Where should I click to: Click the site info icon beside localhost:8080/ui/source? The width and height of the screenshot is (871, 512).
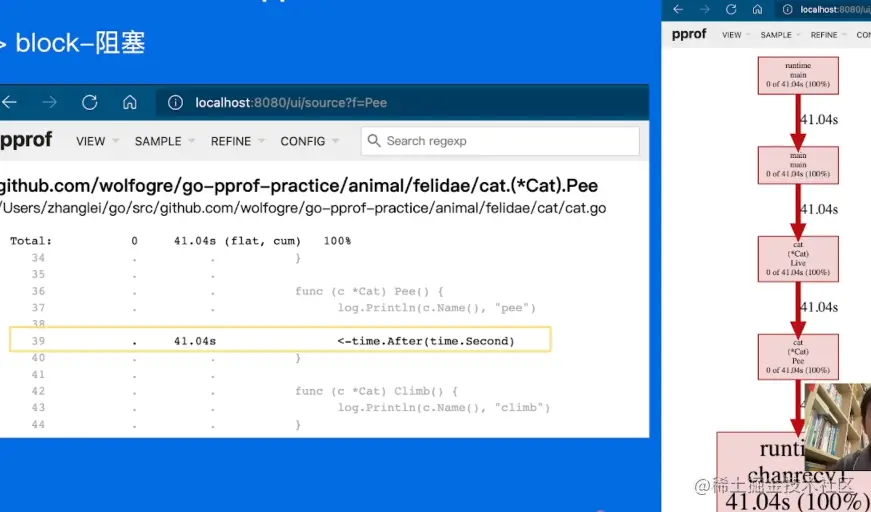[176, 102]
